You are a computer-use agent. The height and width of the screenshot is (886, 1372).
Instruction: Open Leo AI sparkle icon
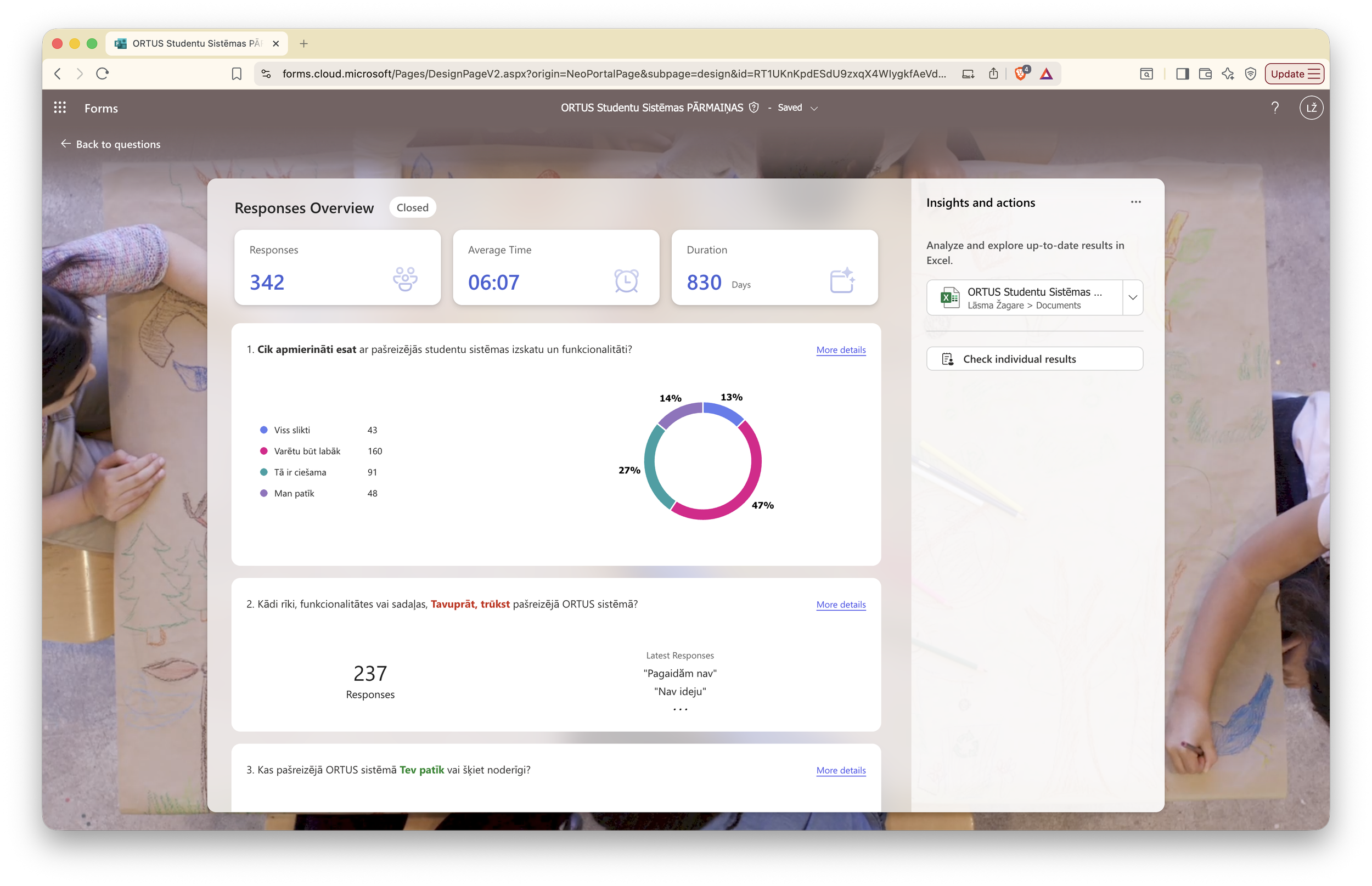pos(1228,74)
